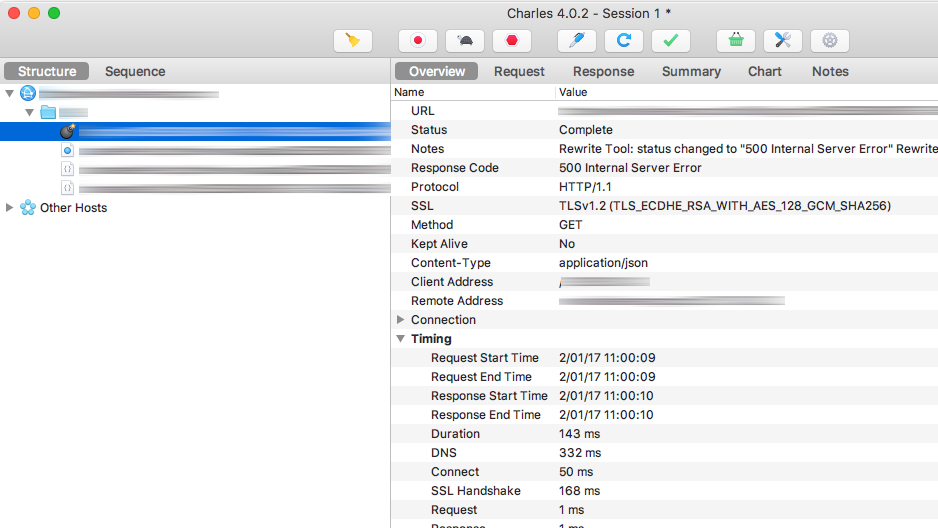Switch to the Structure view

[47, 71]
